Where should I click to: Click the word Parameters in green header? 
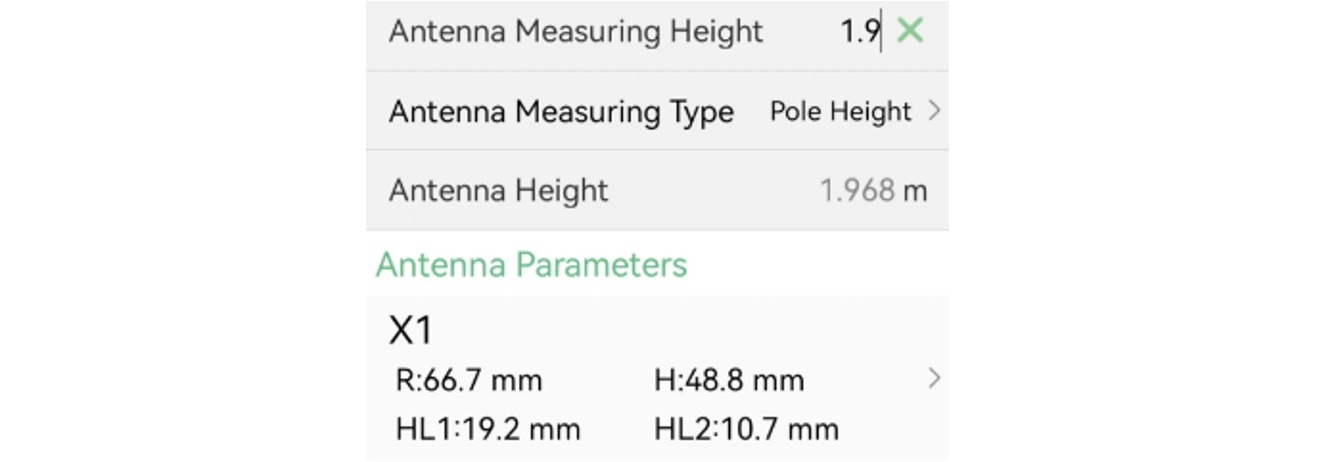coord(601,265)
